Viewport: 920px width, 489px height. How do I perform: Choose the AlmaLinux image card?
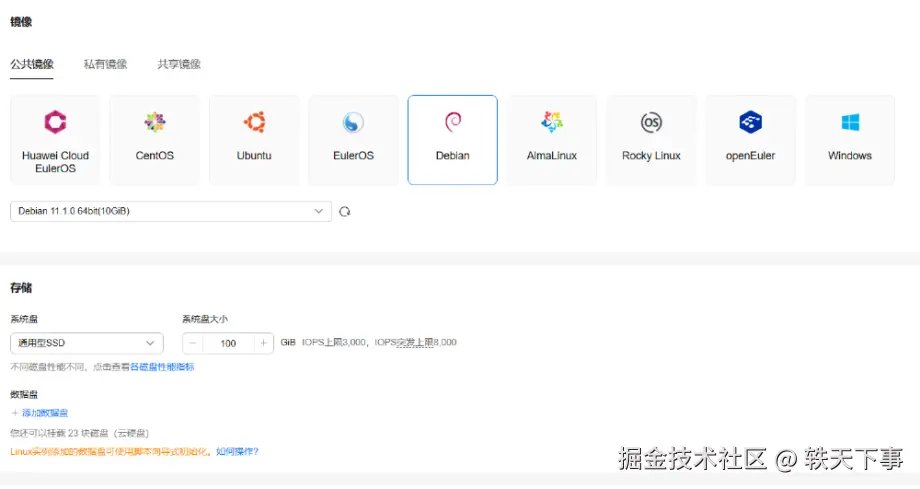pyautogui.click(x=552, y=140)
